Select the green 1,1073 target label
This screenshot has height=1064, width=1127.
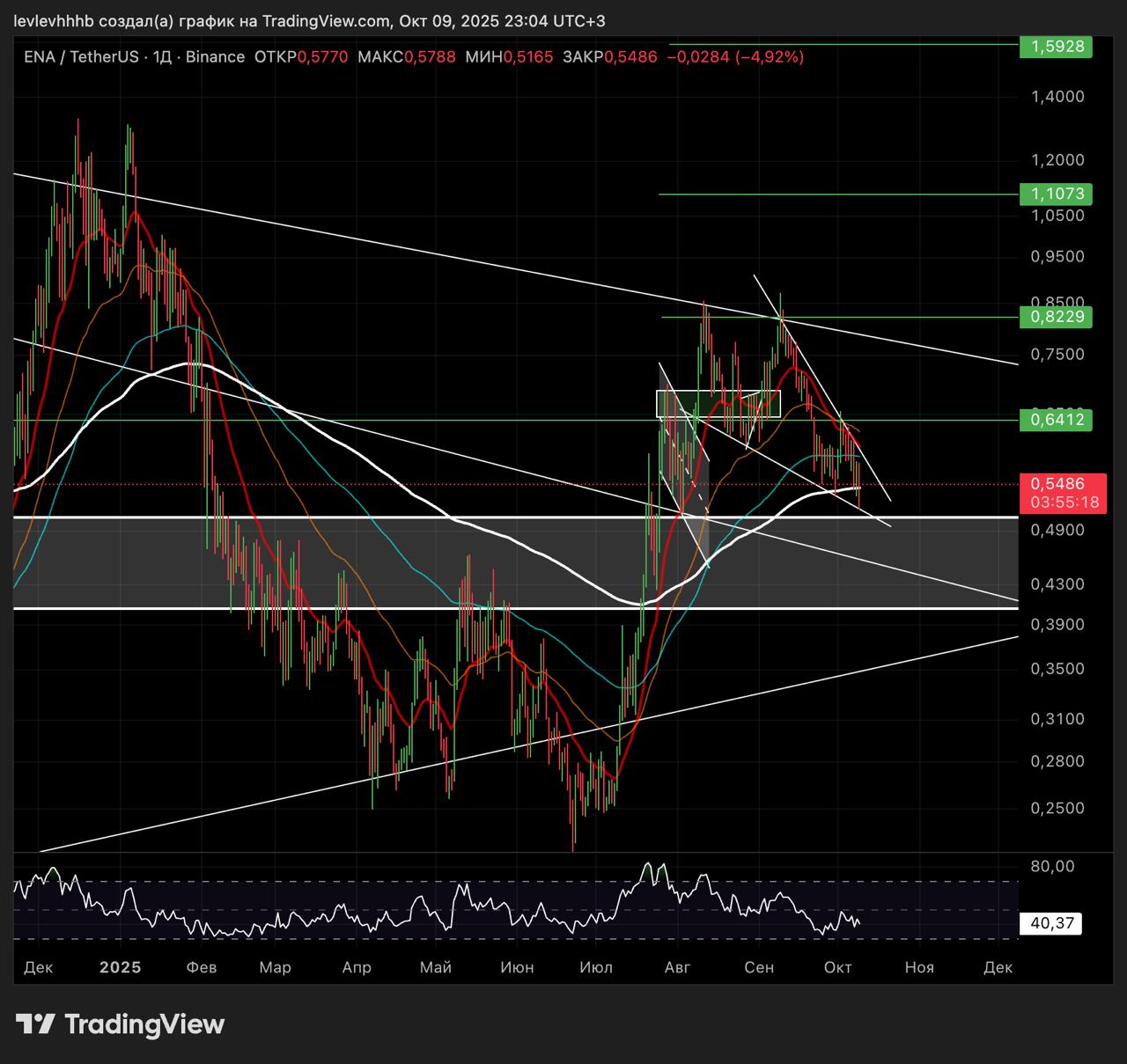1056,194
